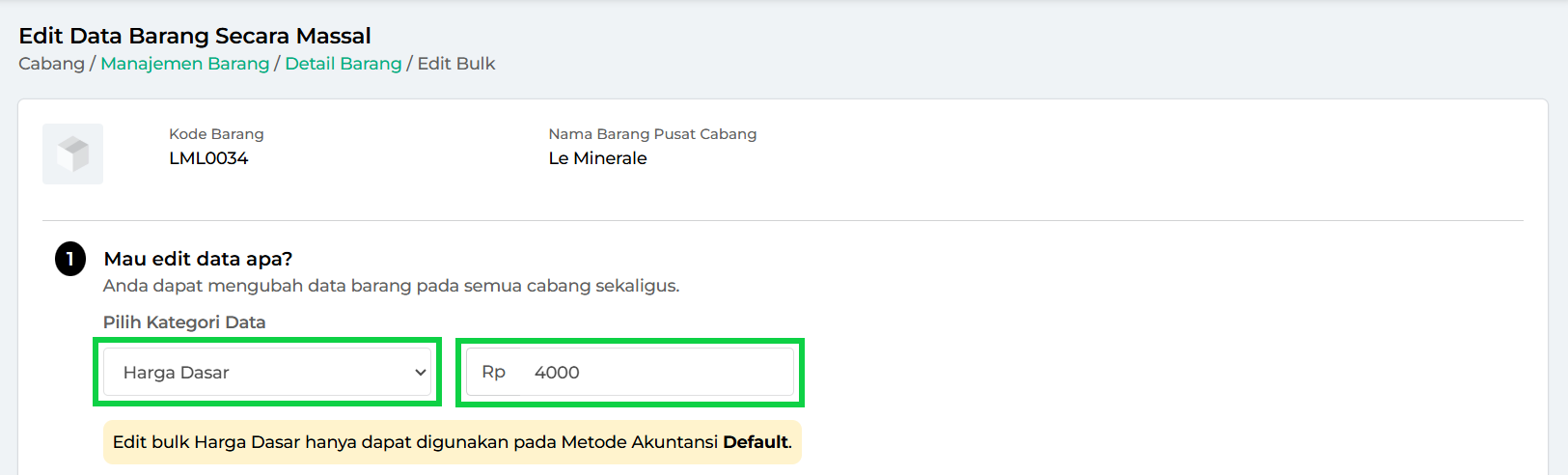Click the yellow Harga Dasar warning notice
Image resolution: width=1568 pixels, height=475 pixels.
415,442
